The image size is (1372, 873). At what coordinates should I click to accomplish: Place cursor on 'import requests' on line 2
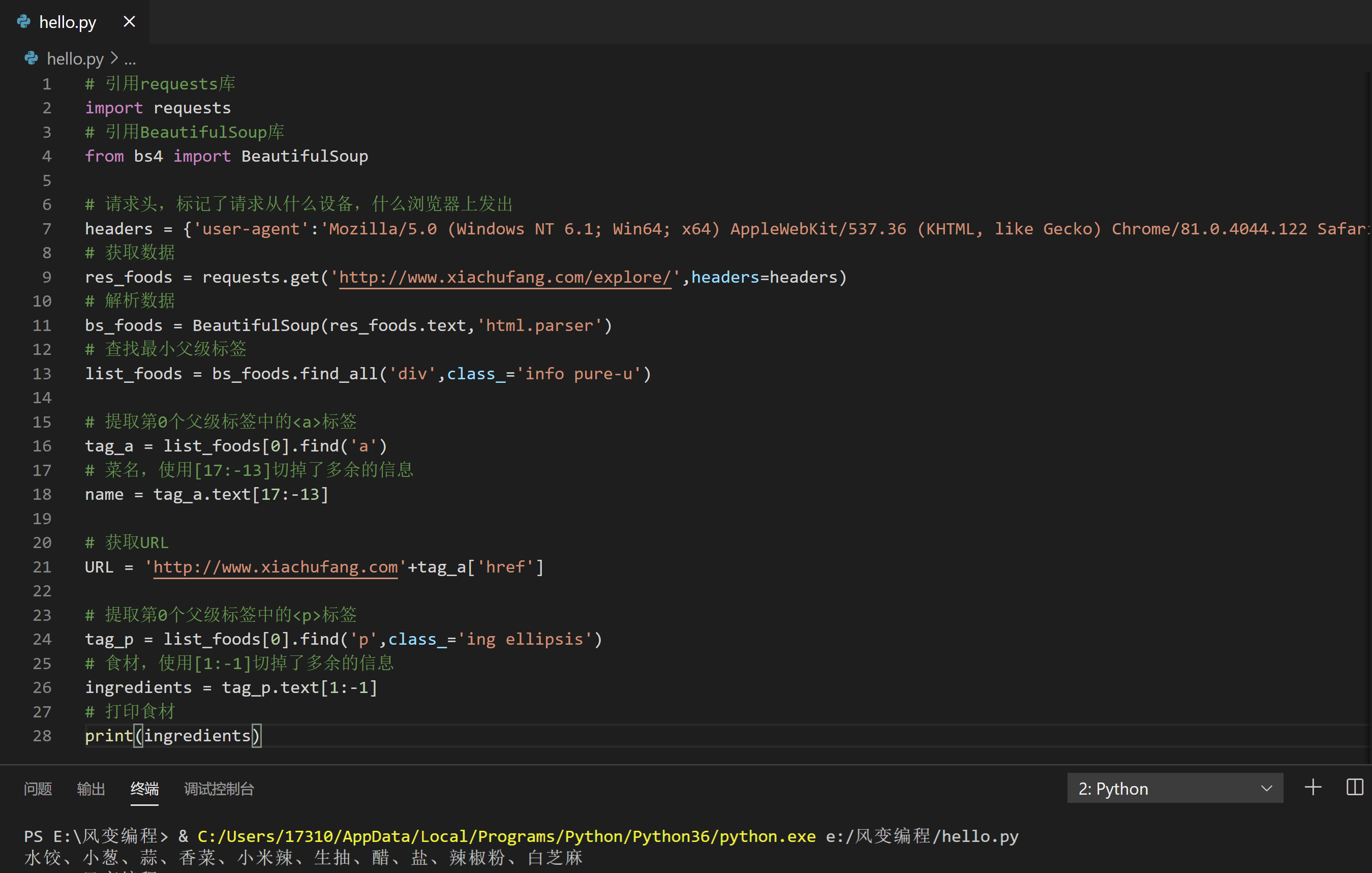(x=158, y=108)
